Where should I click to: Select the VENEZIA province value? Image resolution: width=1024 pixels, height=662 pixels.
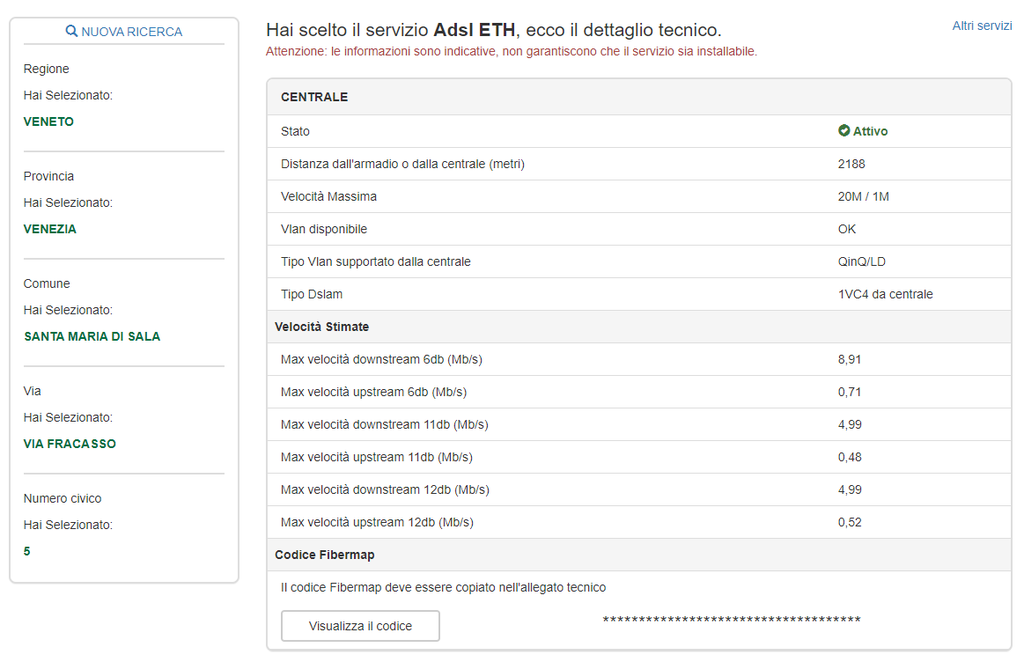coord(50,229)
